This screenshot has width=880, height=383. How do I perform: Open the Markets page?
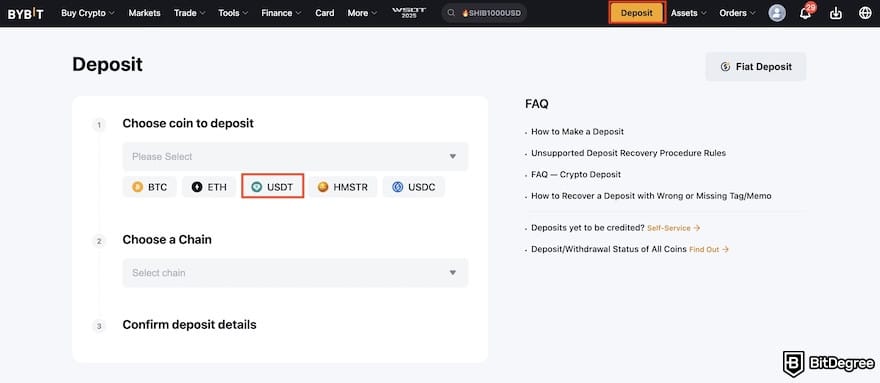[x=144, y=13]
